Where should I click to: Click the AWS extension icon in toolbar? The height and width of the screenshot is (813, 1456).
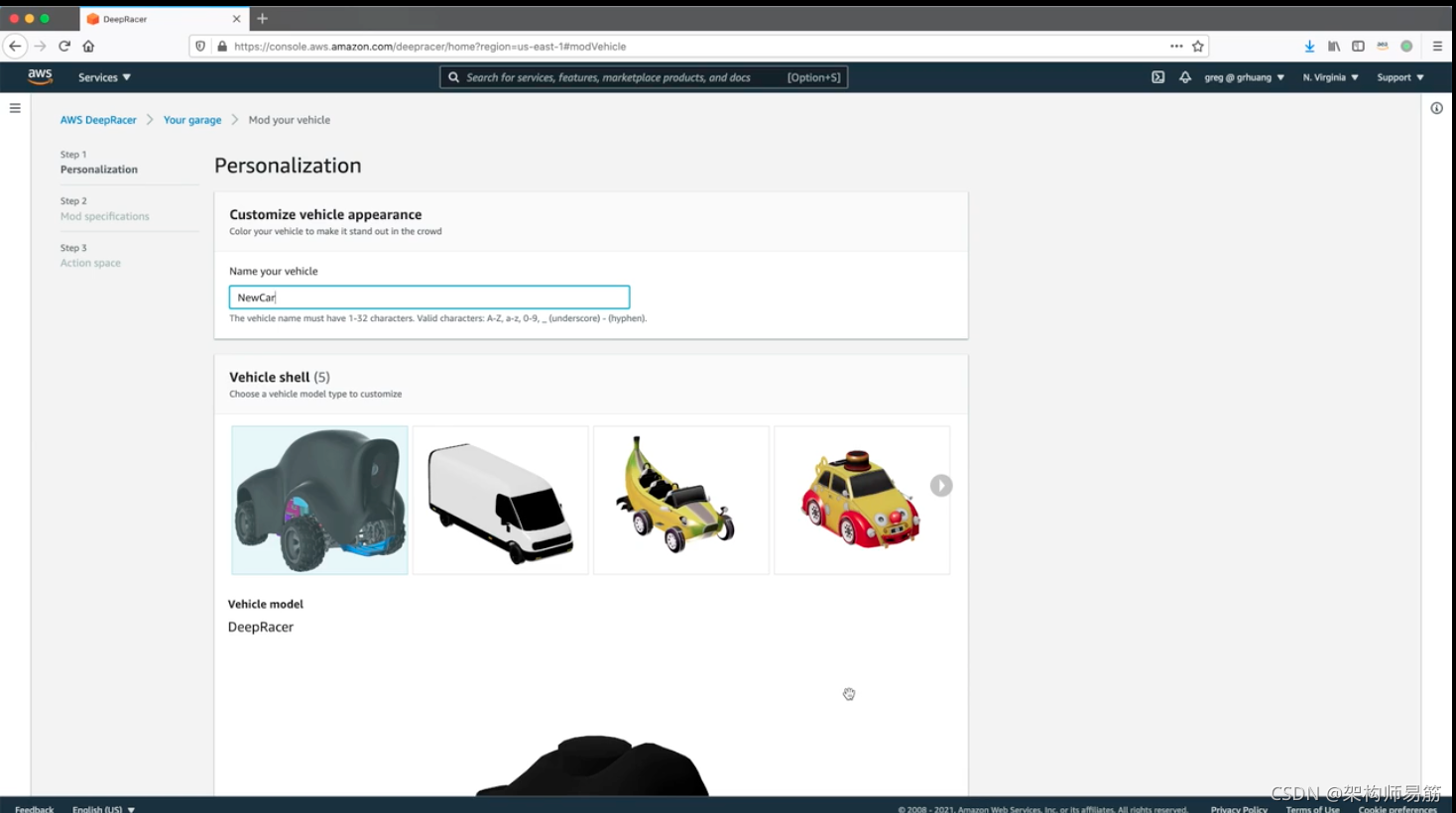click(x=1383, y=46)
